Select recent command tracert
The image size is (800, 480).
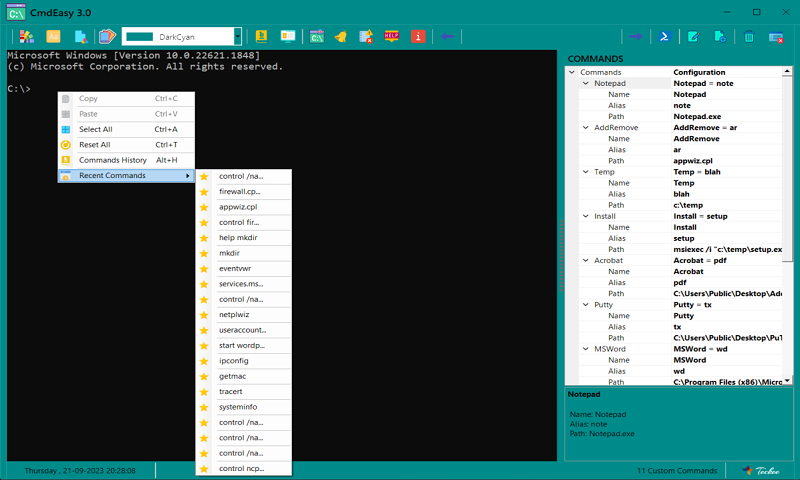[244, 391]
